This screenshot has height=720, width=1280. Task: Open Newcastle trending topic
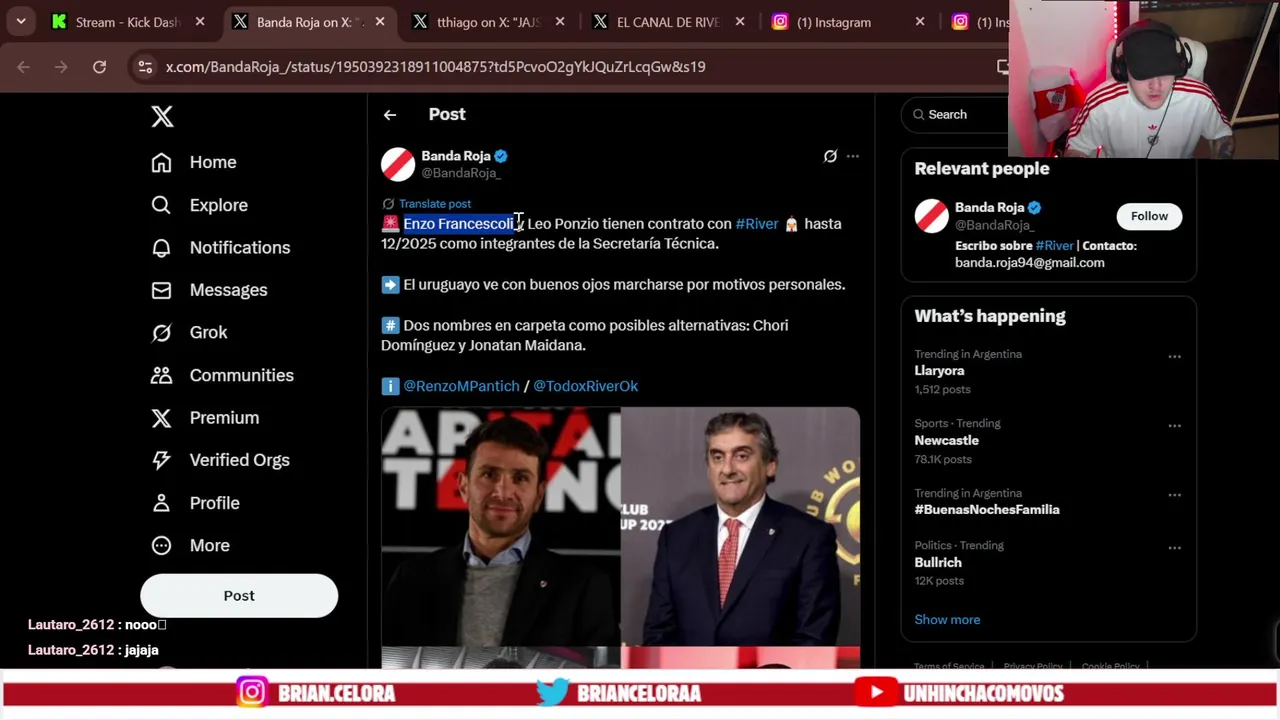(946, 441)
